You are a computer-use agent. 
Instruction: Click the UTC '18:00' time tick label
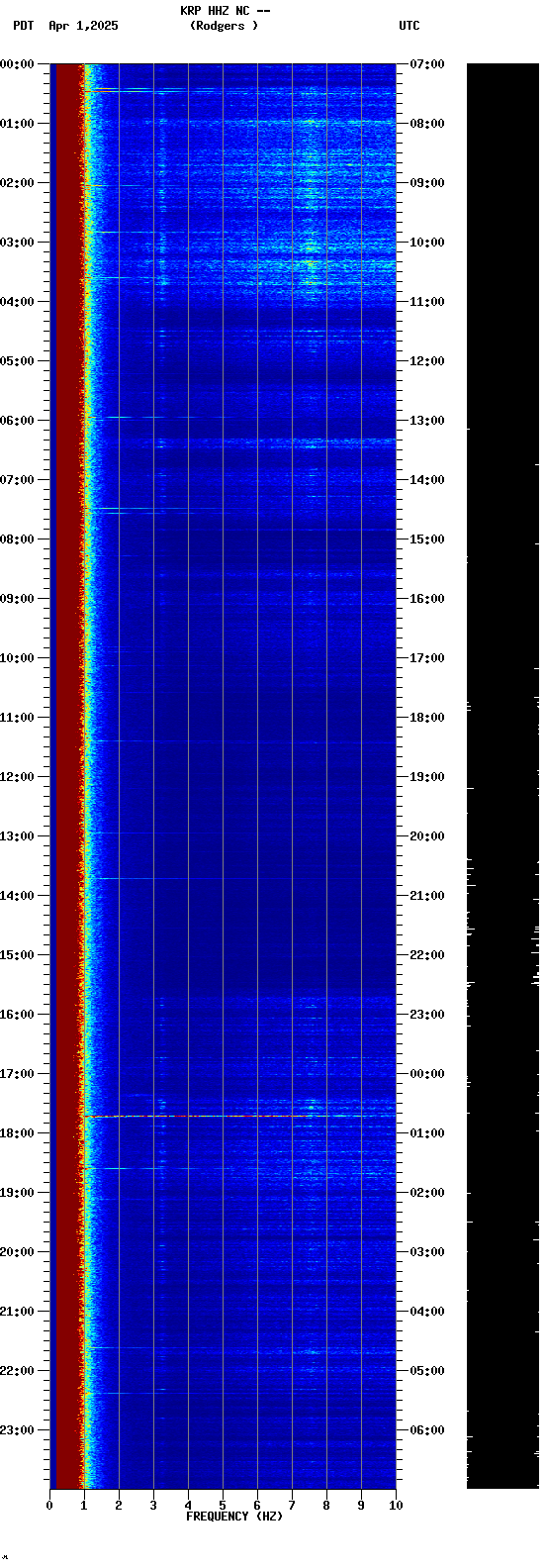click(x=427, y=718)
